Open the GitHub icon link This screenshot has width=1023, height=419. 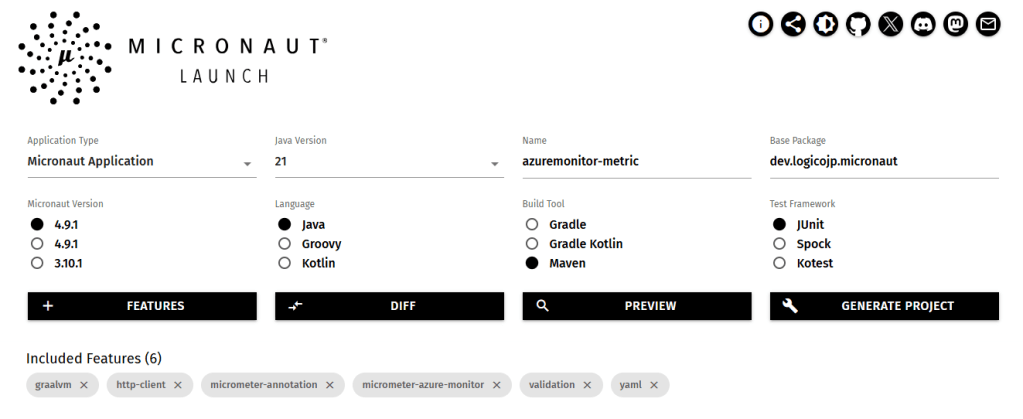pos(858,24)
